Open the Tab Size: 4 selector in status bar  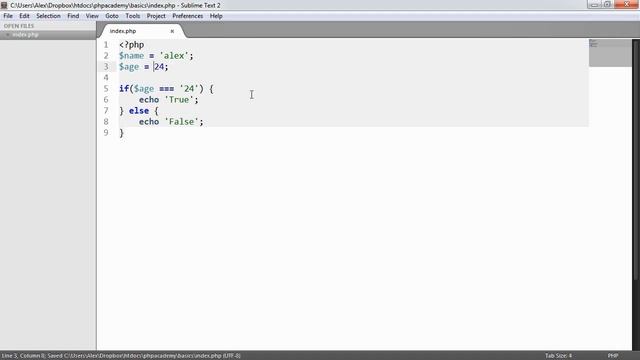[x=558, y=356]
